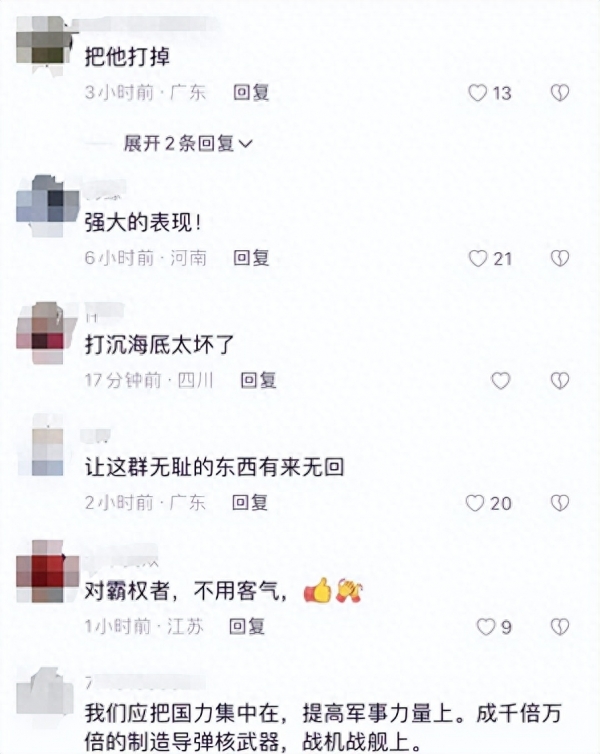Open avatar of the "打沉海底太坏了" commenter

click(47, 333)
